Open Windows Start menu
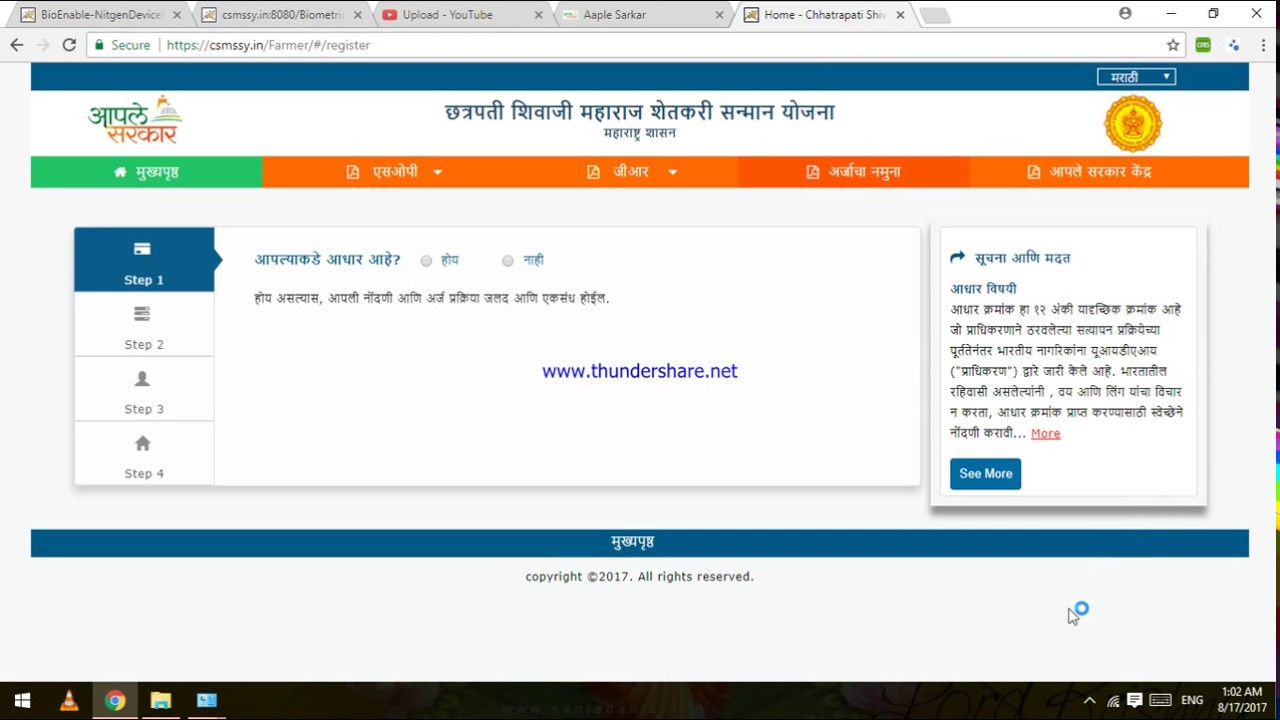 (22, 700)
